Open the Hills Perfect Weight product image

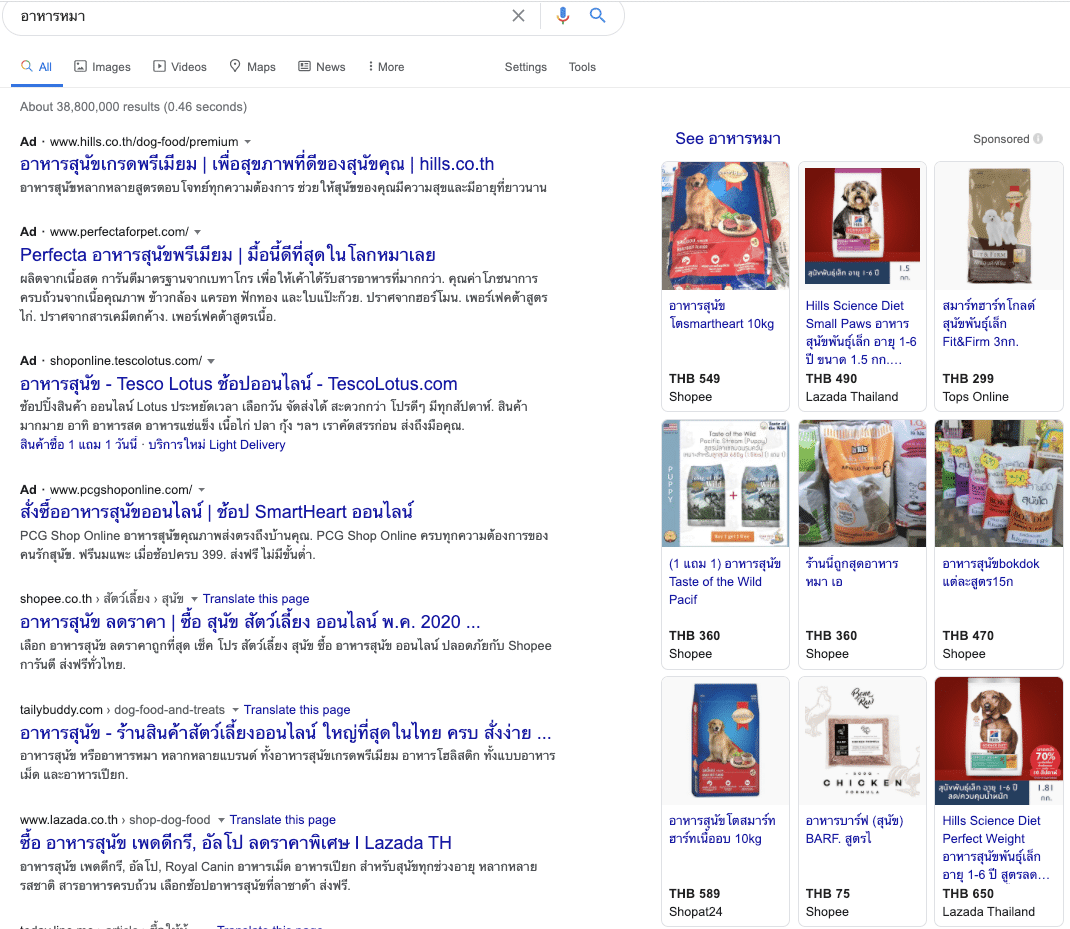998,741
